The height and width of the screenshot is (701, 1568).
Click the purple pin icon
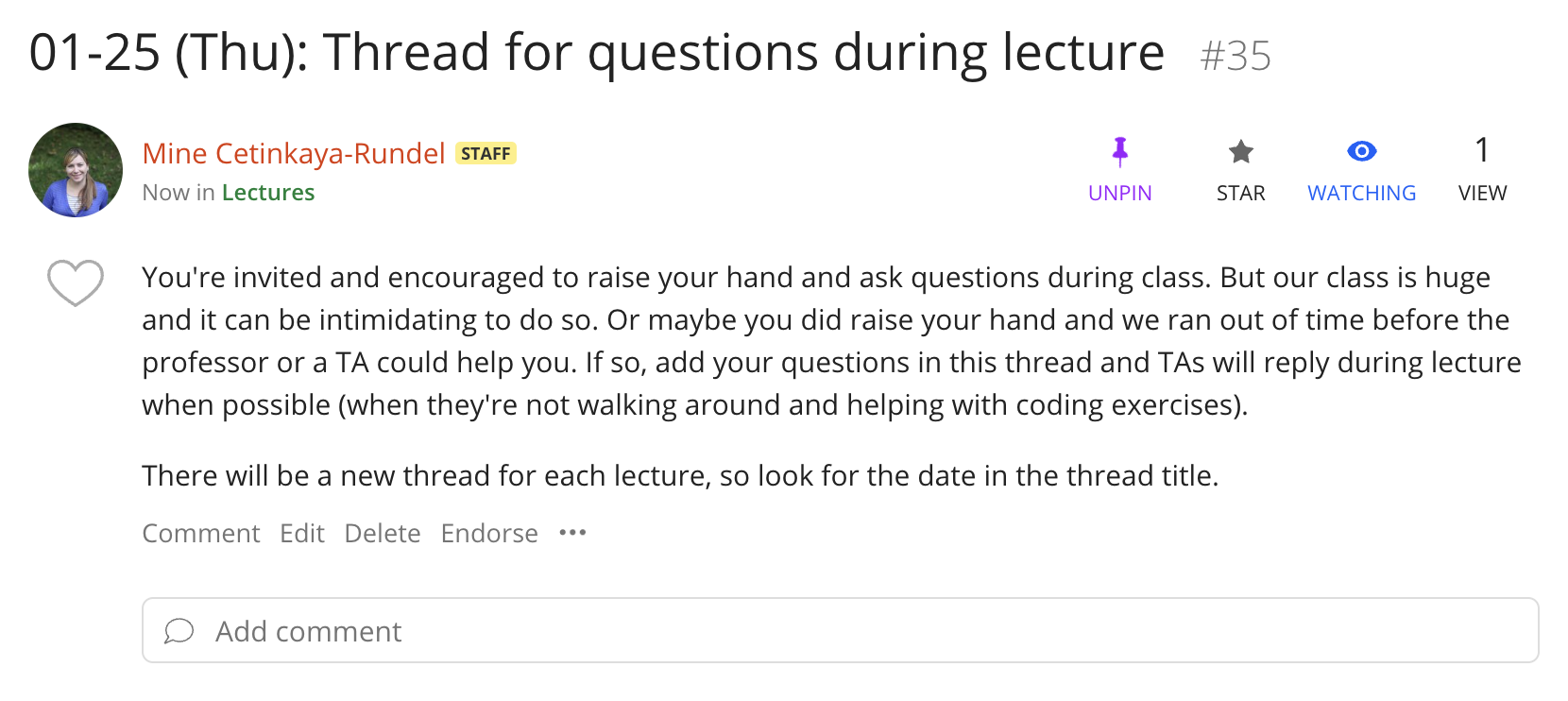1120,151
